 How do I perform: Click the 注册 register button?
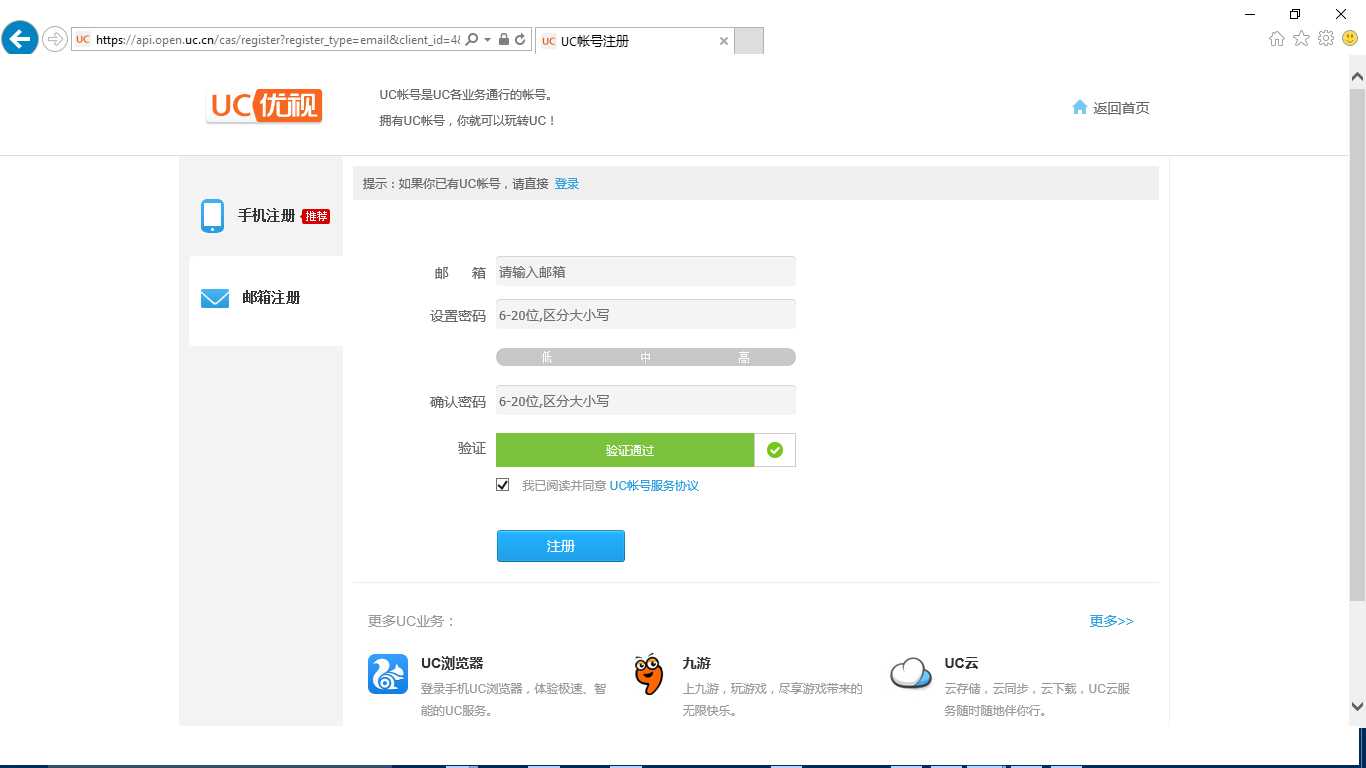tap(560, 546)
